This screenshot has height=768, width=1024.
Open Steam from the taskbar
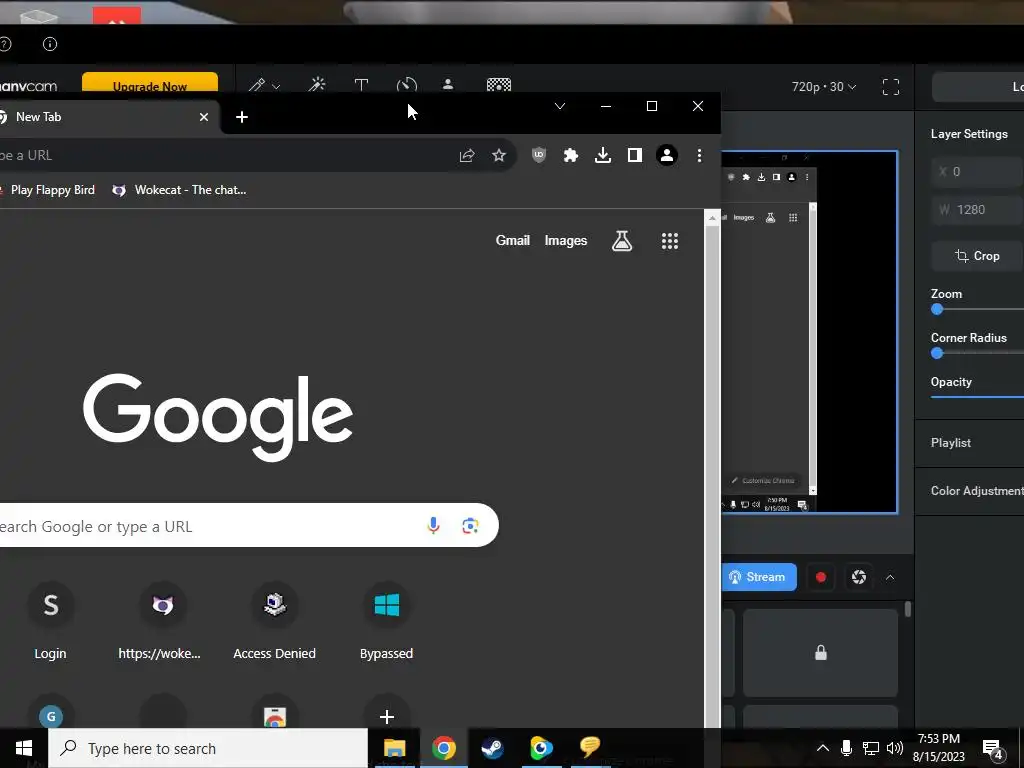tap(492, 748)
